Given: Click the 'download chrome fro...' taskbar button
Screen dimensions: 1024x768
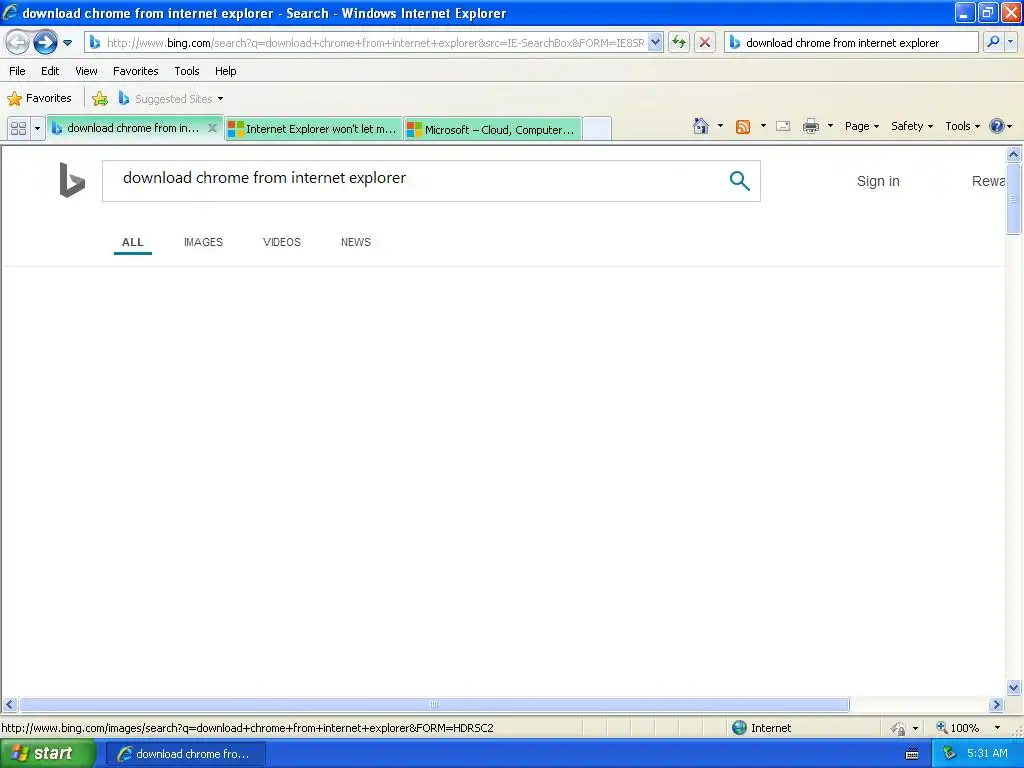Looking at the screenshot, I should pyautogui.click(x=185, y=754).
